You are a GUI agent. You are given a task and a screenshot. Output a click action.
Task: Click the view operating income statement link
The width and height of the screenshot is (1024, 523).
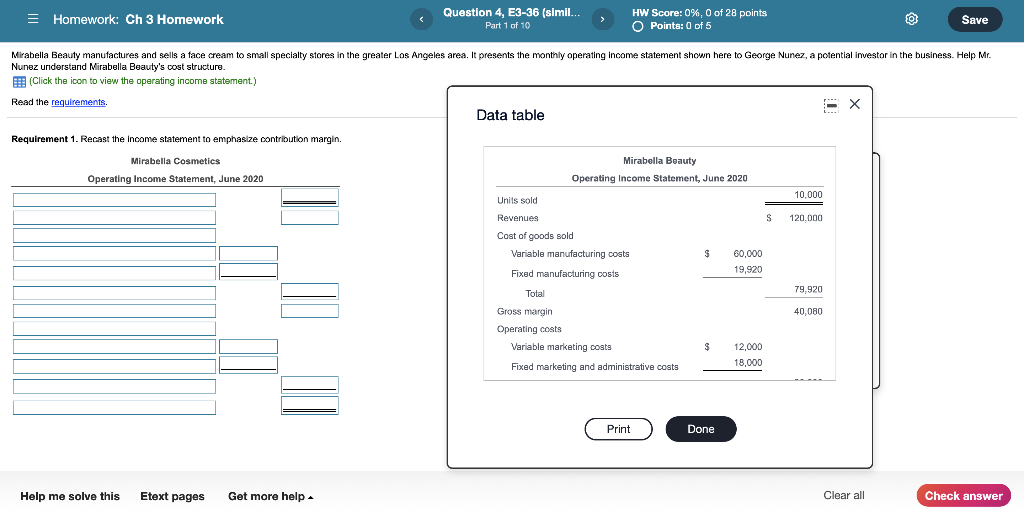[x=142, y=81]
